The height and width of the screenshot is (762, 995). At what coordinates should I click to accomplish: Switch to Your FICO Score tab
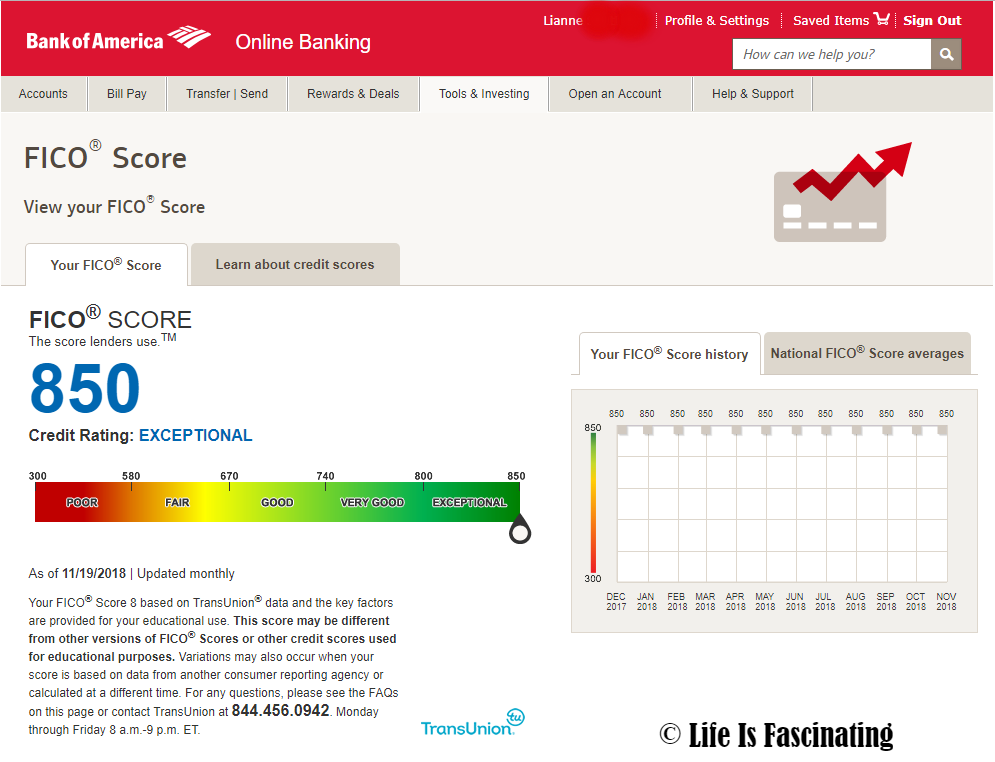click(106, 265)
